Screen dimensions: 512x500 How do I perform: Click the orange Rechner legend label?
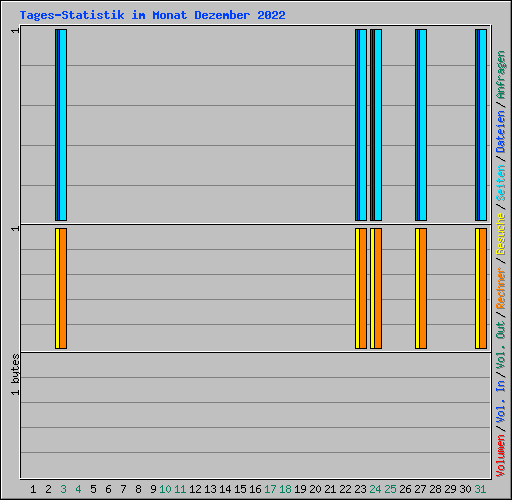[x=501, y=288]
